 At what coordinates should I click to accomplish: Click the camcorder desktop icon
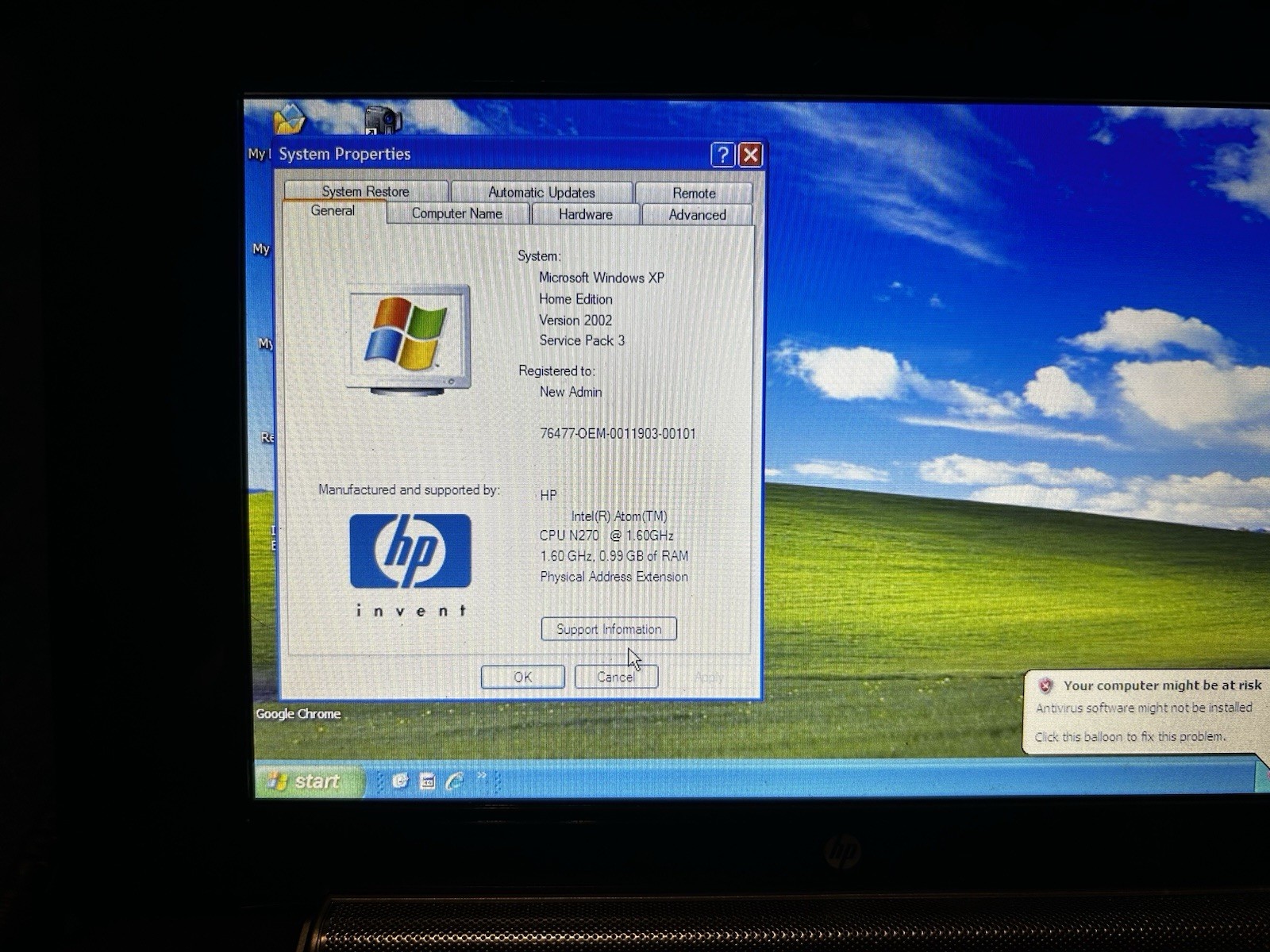click(x=383, y=120)
